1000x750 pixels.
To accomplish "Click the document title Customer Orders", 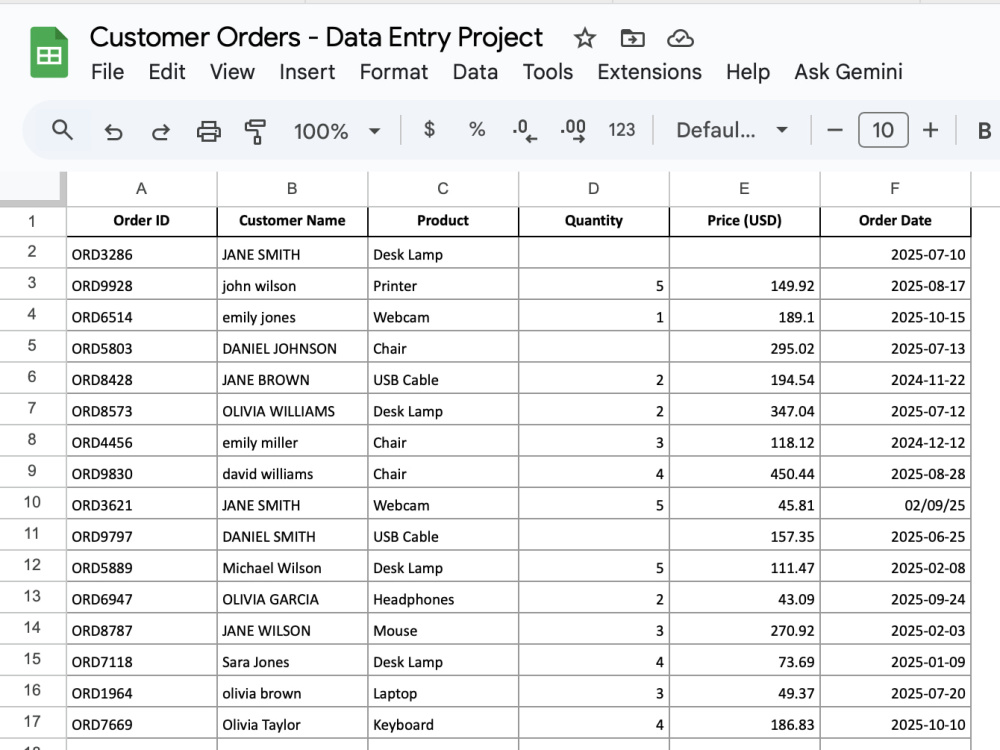I will tap(316, 37).
